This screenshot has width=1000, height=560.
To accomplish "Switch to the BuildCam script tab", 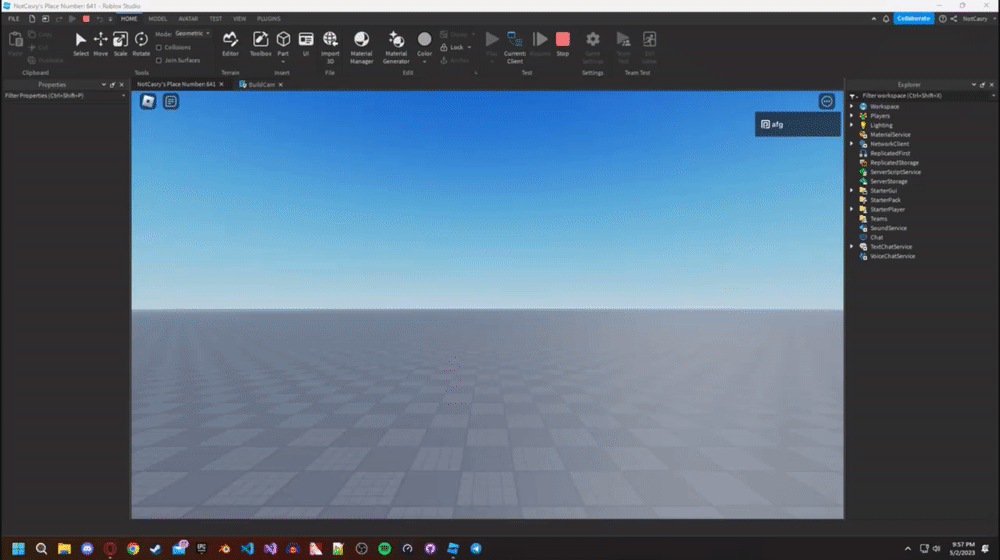I will pos(261,84).
